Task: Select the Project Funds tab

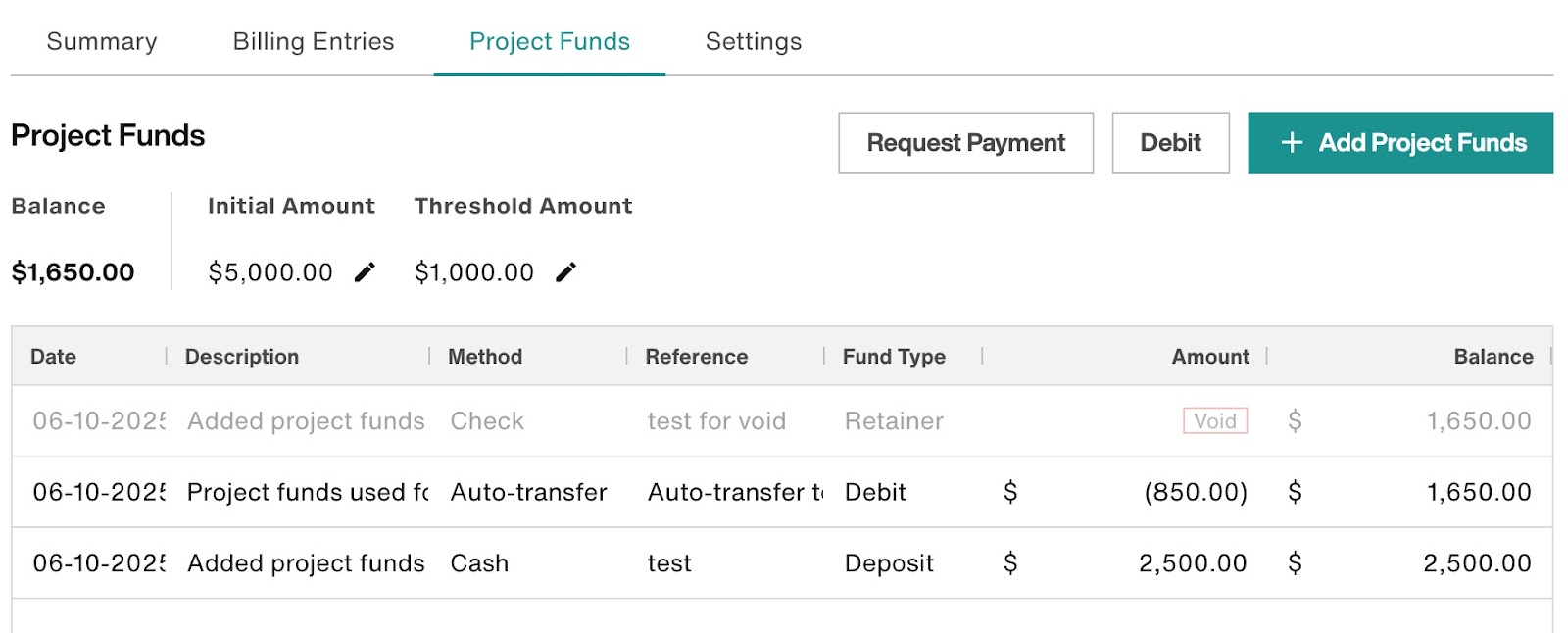Action: 550,41
